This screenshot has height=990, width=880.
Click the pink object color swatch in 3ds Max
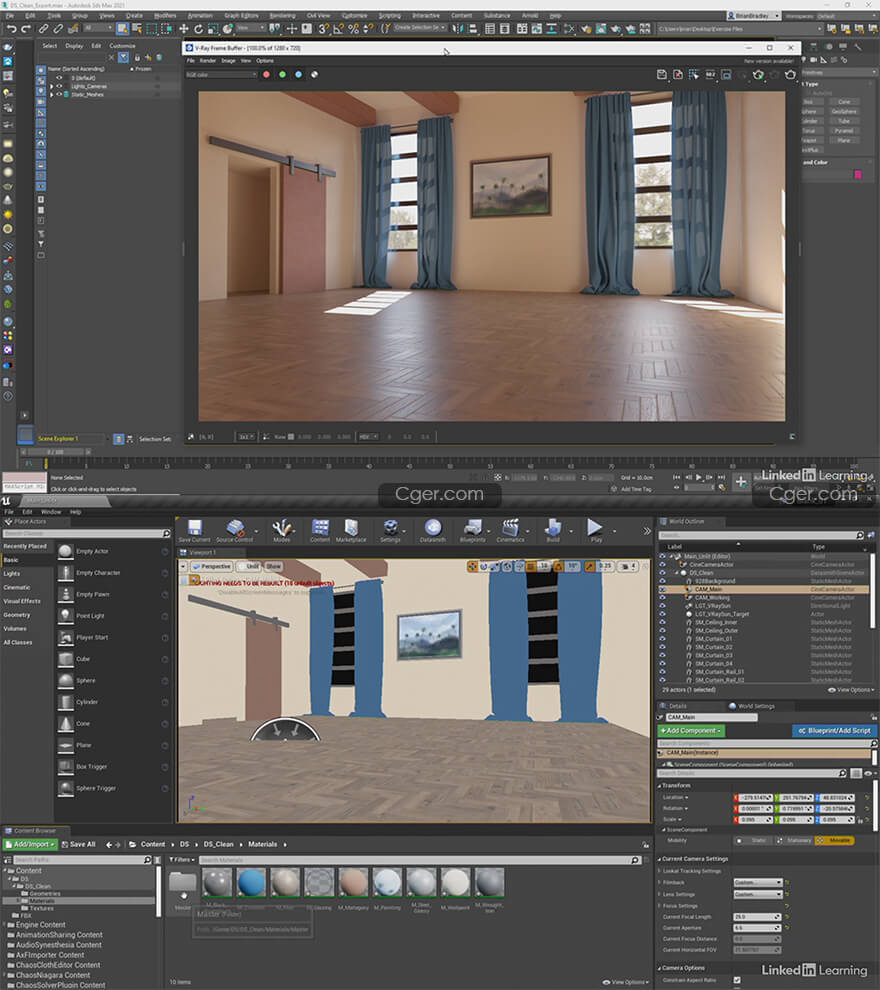(858, 174)
